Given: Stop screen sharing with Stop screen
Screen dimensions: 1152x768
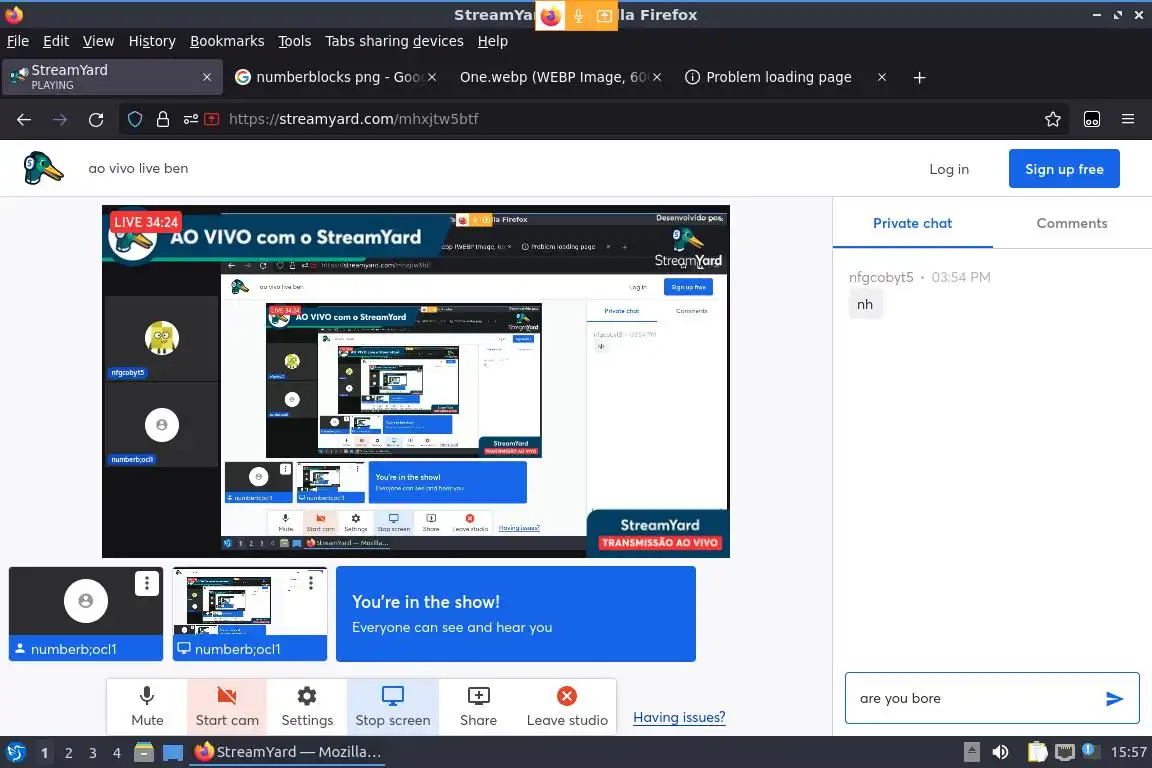Looking at the screenshot, I should (x=393, y=706).
